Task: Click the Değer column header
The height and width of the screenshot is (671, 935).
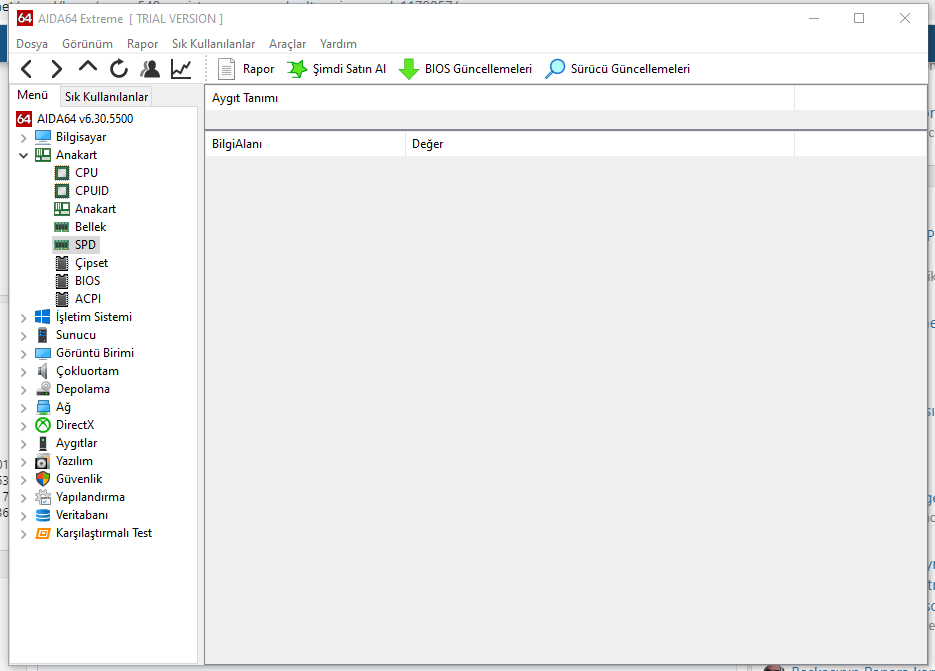Action: click(x=600, y=144)
